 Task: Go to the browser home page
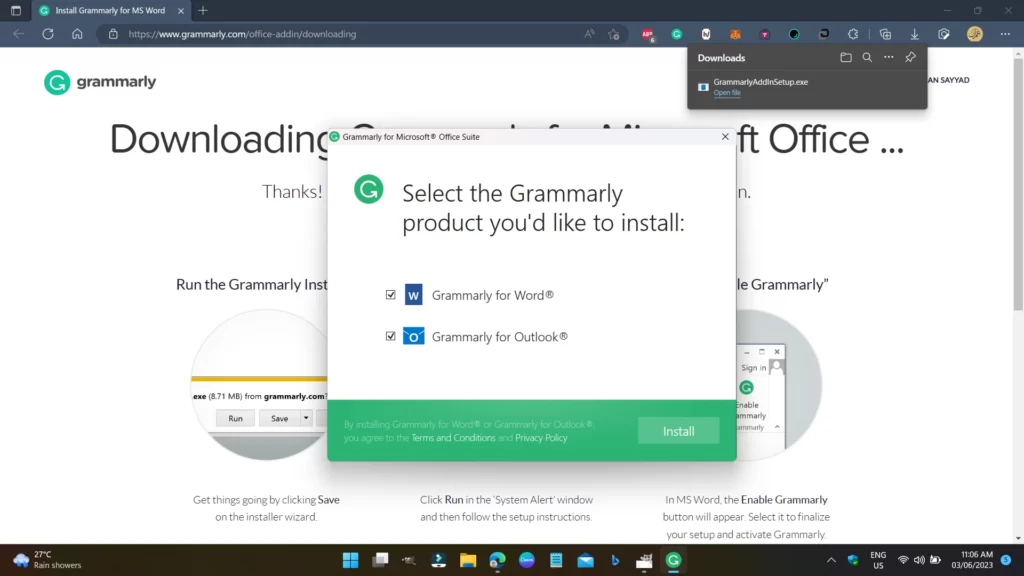tap(77, 34)
